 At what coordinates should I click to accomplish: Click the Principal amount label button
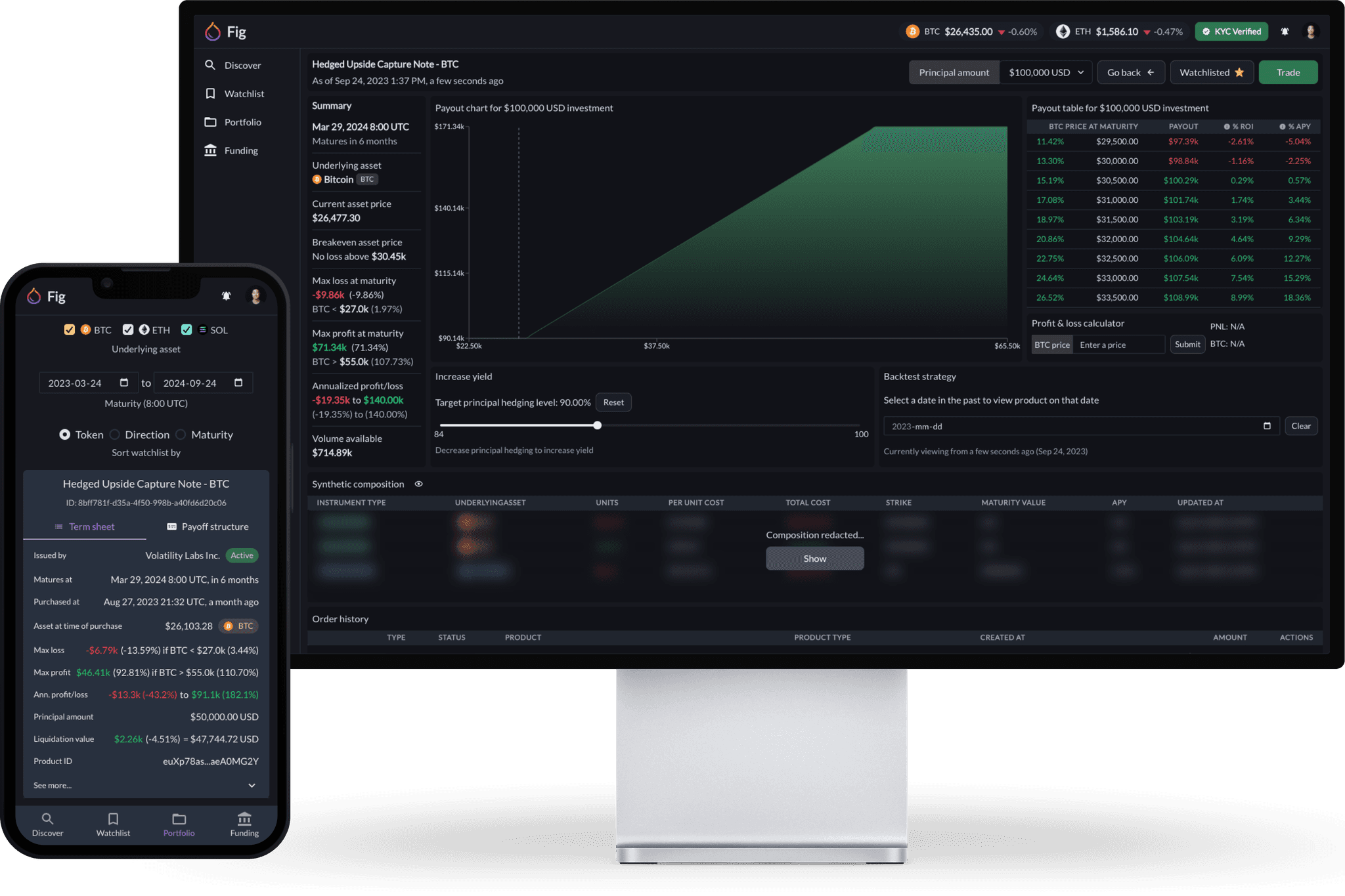954,72
